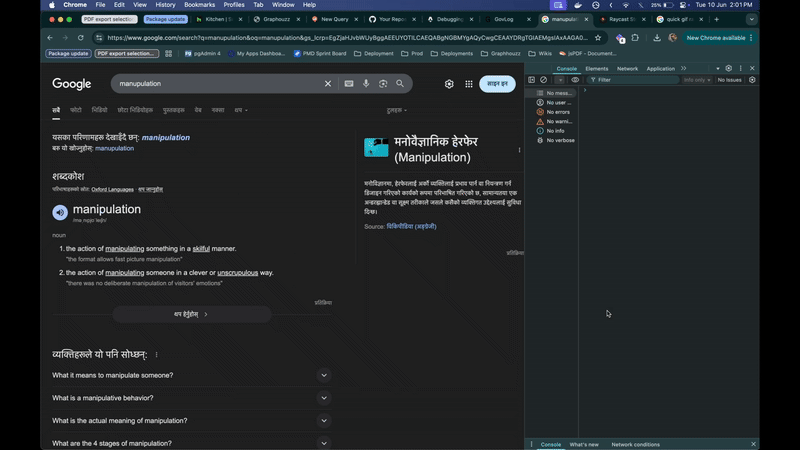Open knowledge panel more options menu
Screen dimensions: 800x450
click(x=519, y=150)
